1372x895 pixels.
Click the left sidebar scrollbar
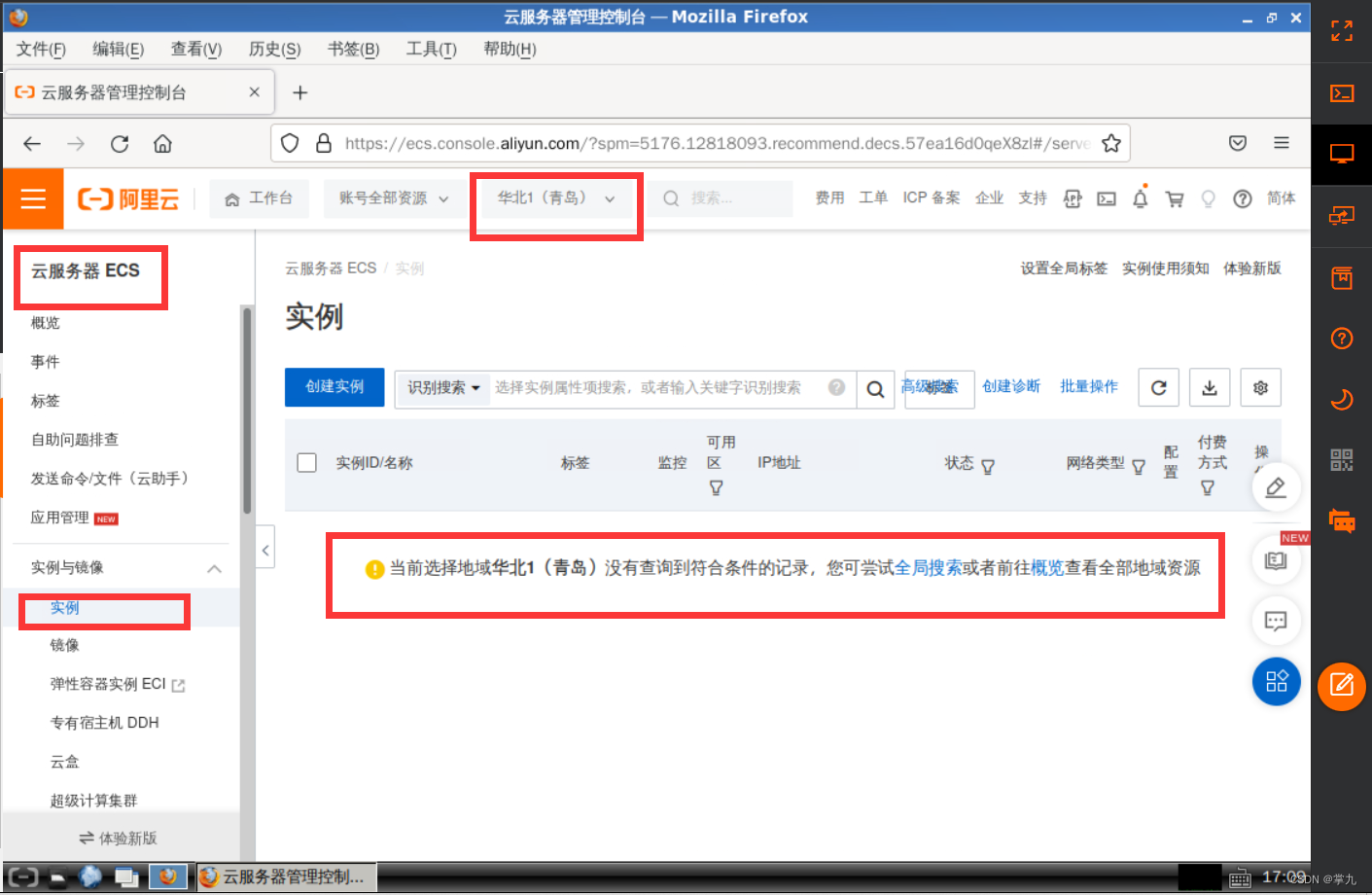coord(247,411)
